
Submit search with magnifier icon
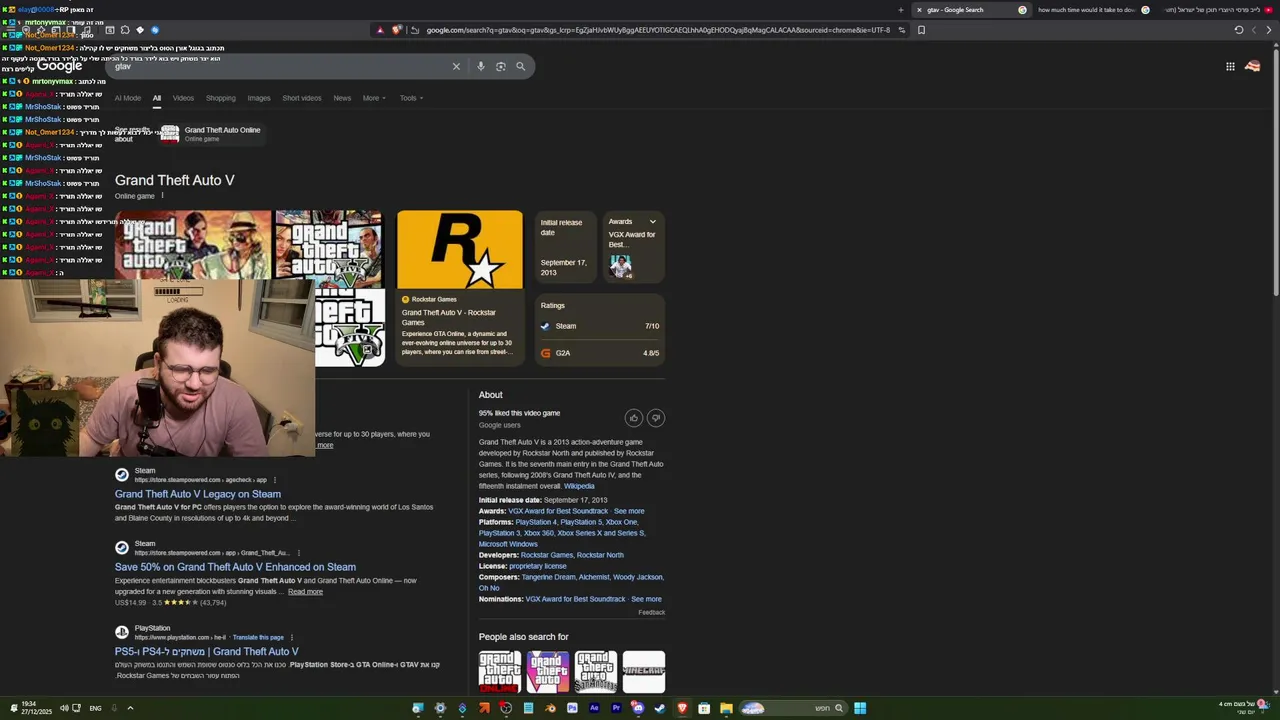pos(520,66)
